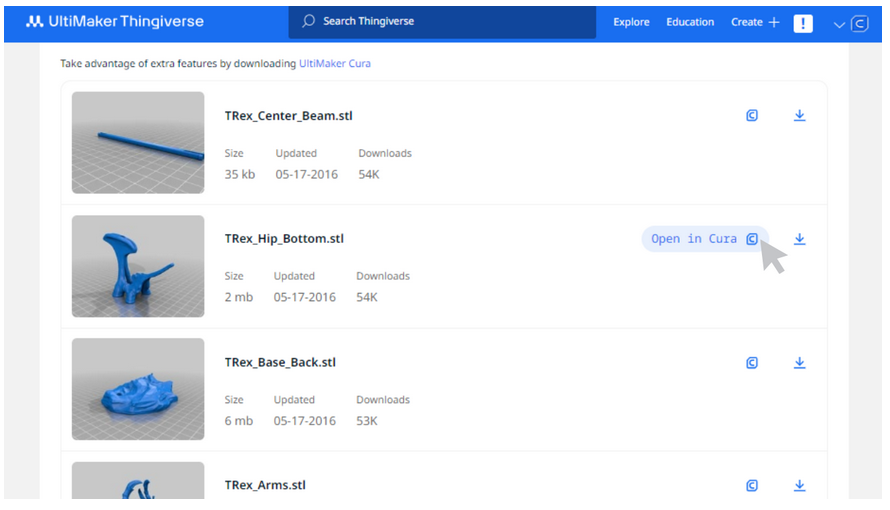Click the 53K downloads value
This screenshot has width=890, height=510.
367,421
